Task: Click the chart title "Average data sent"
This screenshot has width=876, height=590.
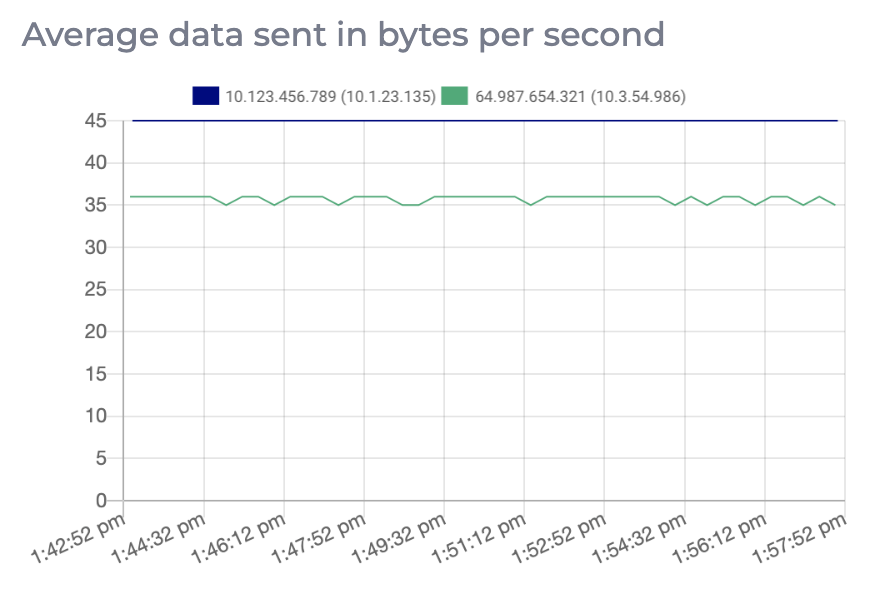Action: 343,34
